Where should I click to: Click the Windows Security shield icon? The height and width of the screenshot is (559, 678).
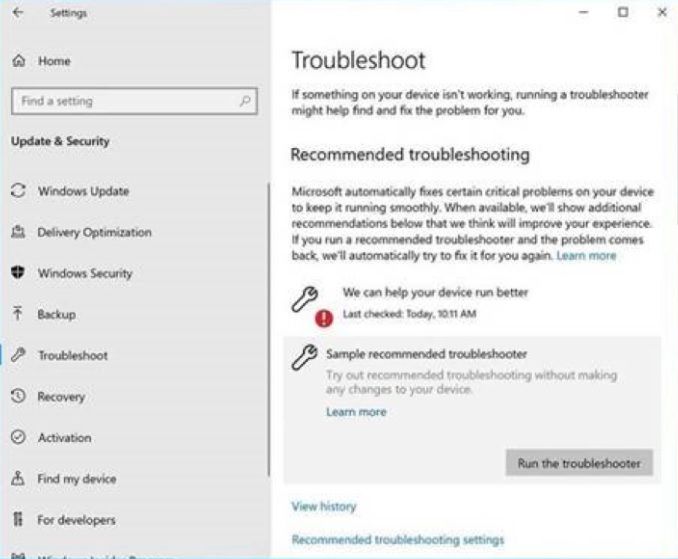[x=17, y=273]
